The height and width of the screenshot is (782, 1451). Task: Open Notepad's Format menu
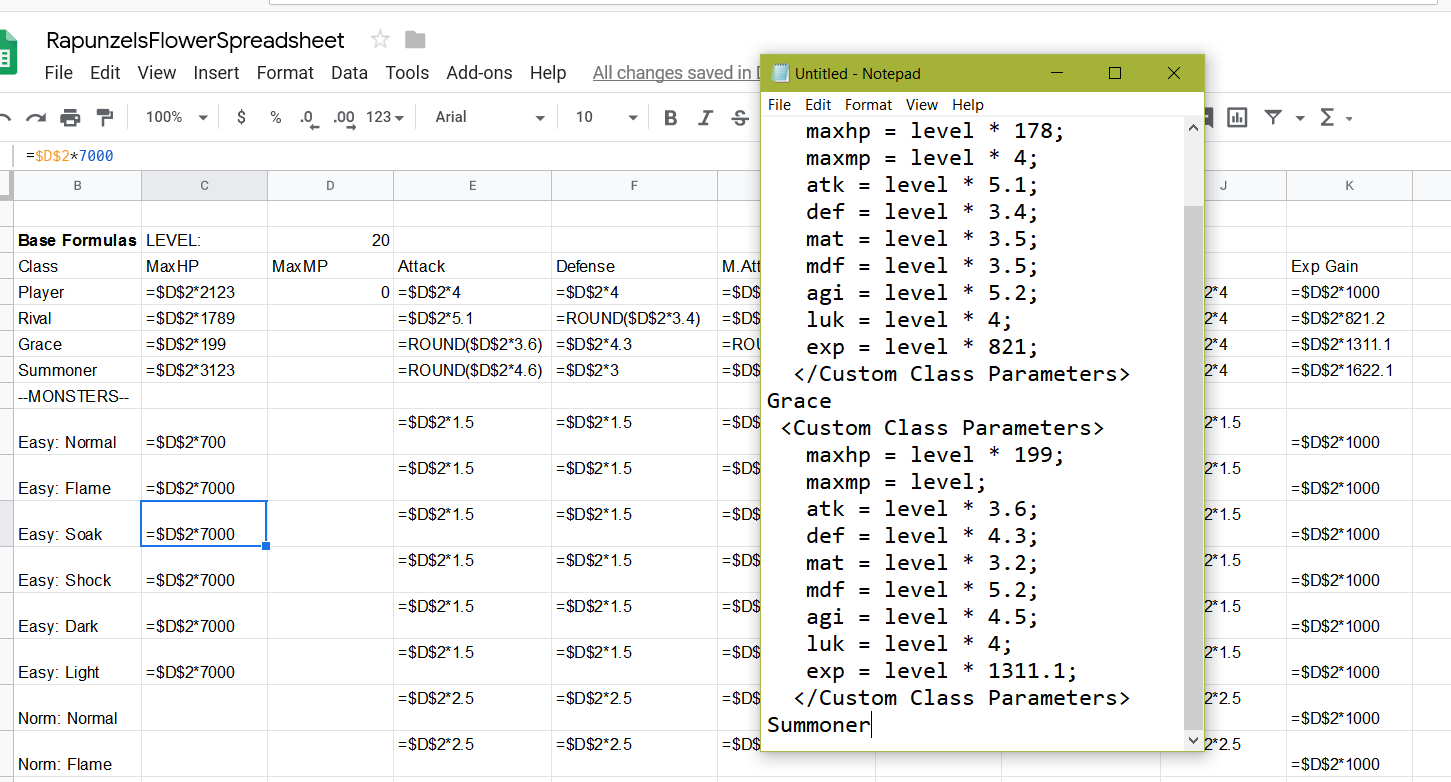click(x=868, y=104)
